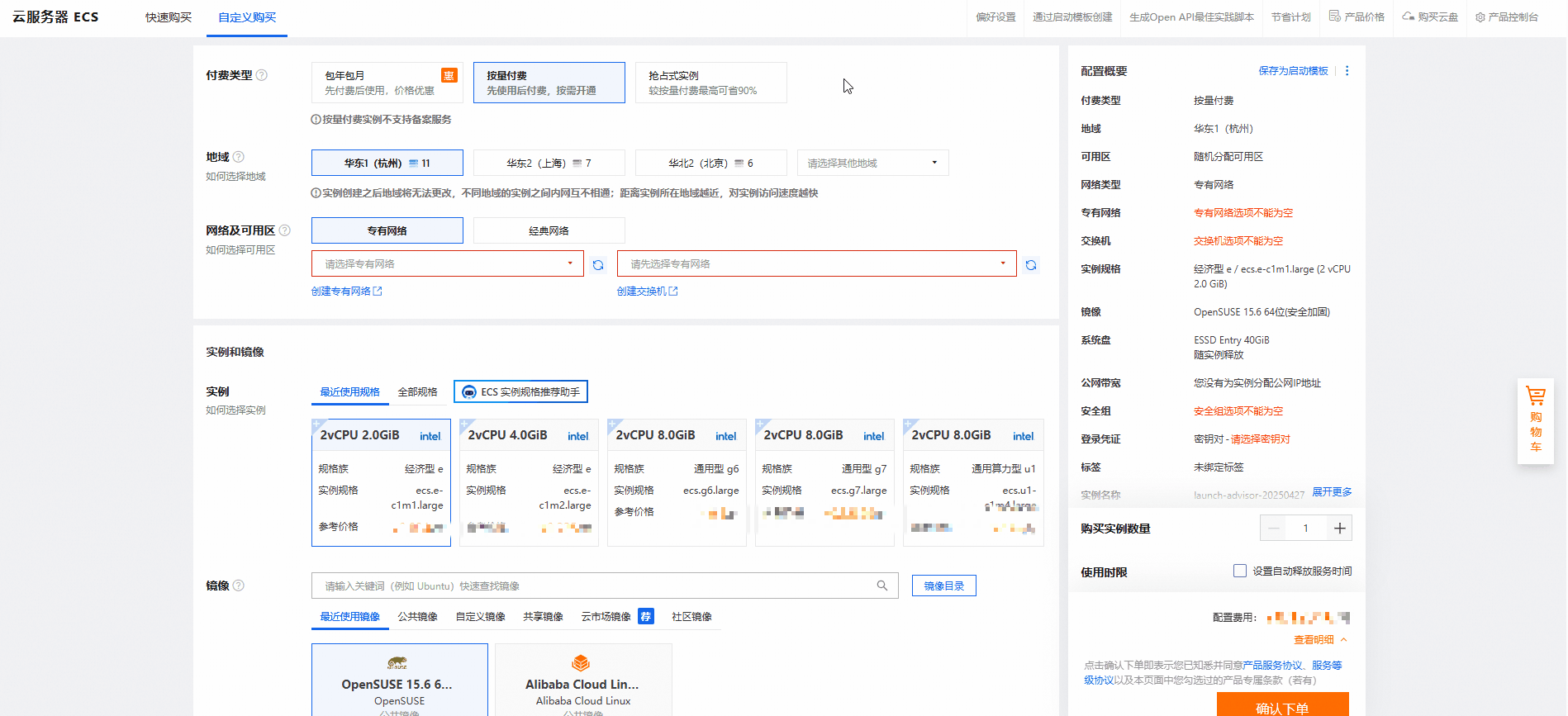Switch to the 共享镜像 tab

click(x=544, y=616)
